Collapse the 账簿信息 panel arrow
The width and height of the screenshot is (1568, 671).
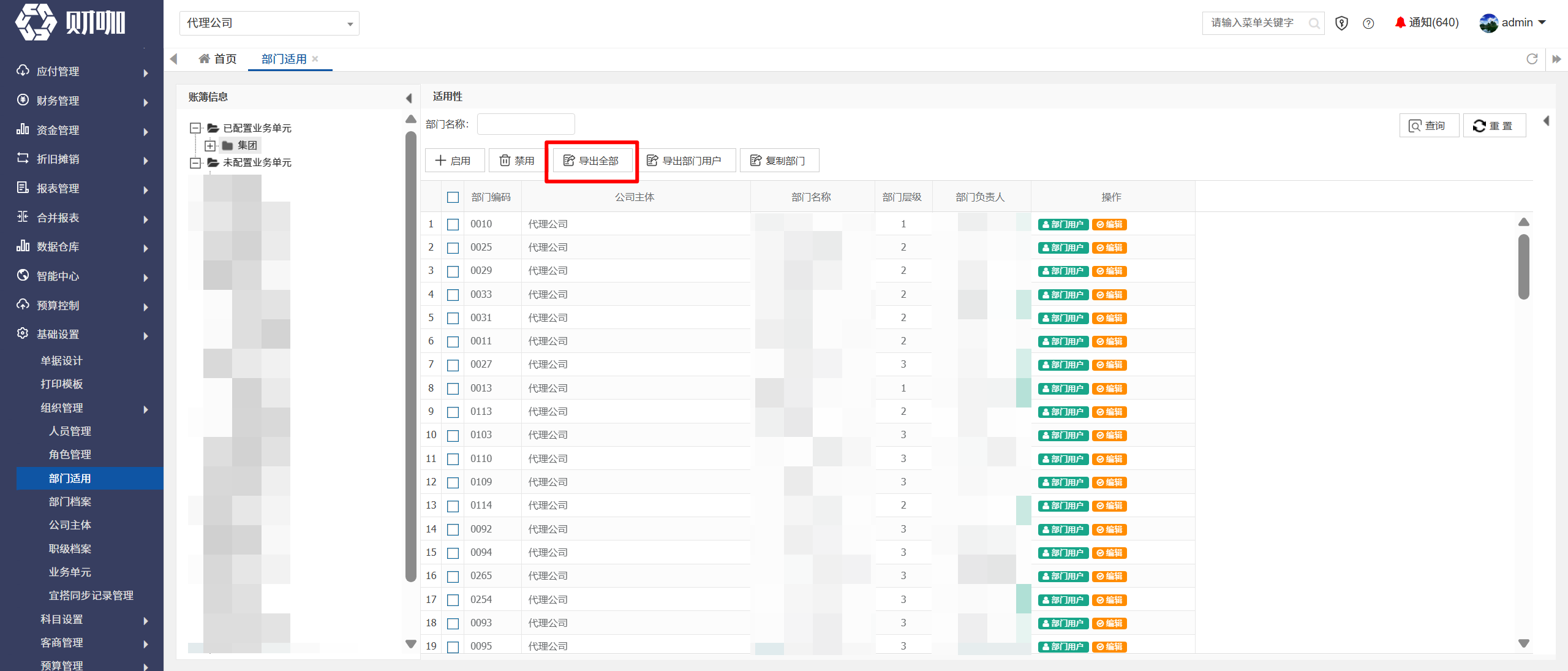409,98
